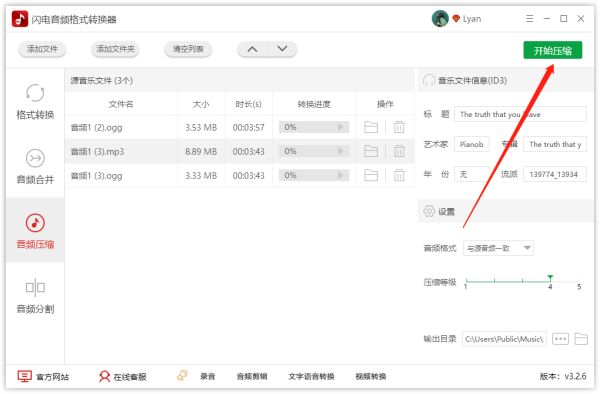Open 在线客服 support link

click(130, 377)
